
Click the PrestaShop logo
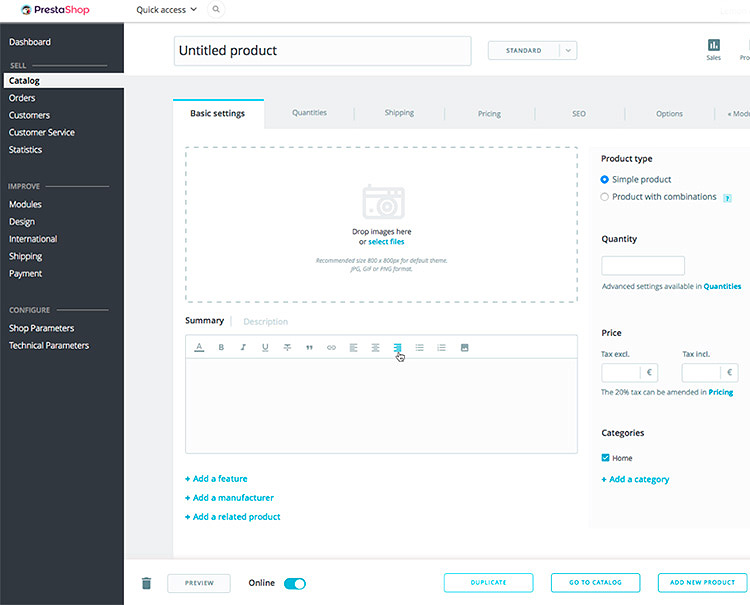point(55,10)
